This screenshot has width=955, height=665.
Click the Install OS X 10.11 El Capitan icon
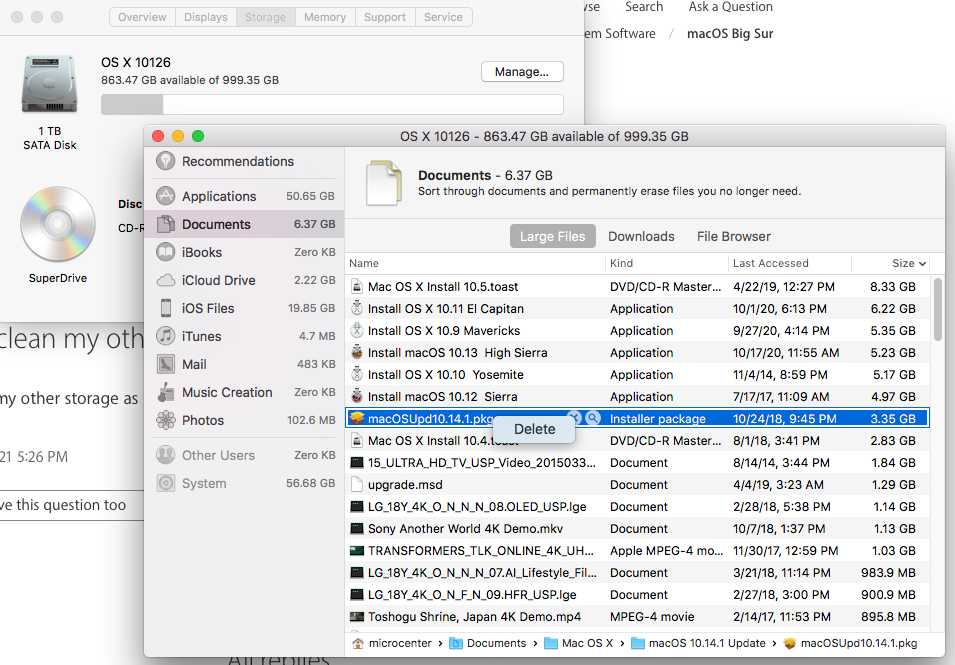coord(357,308)
